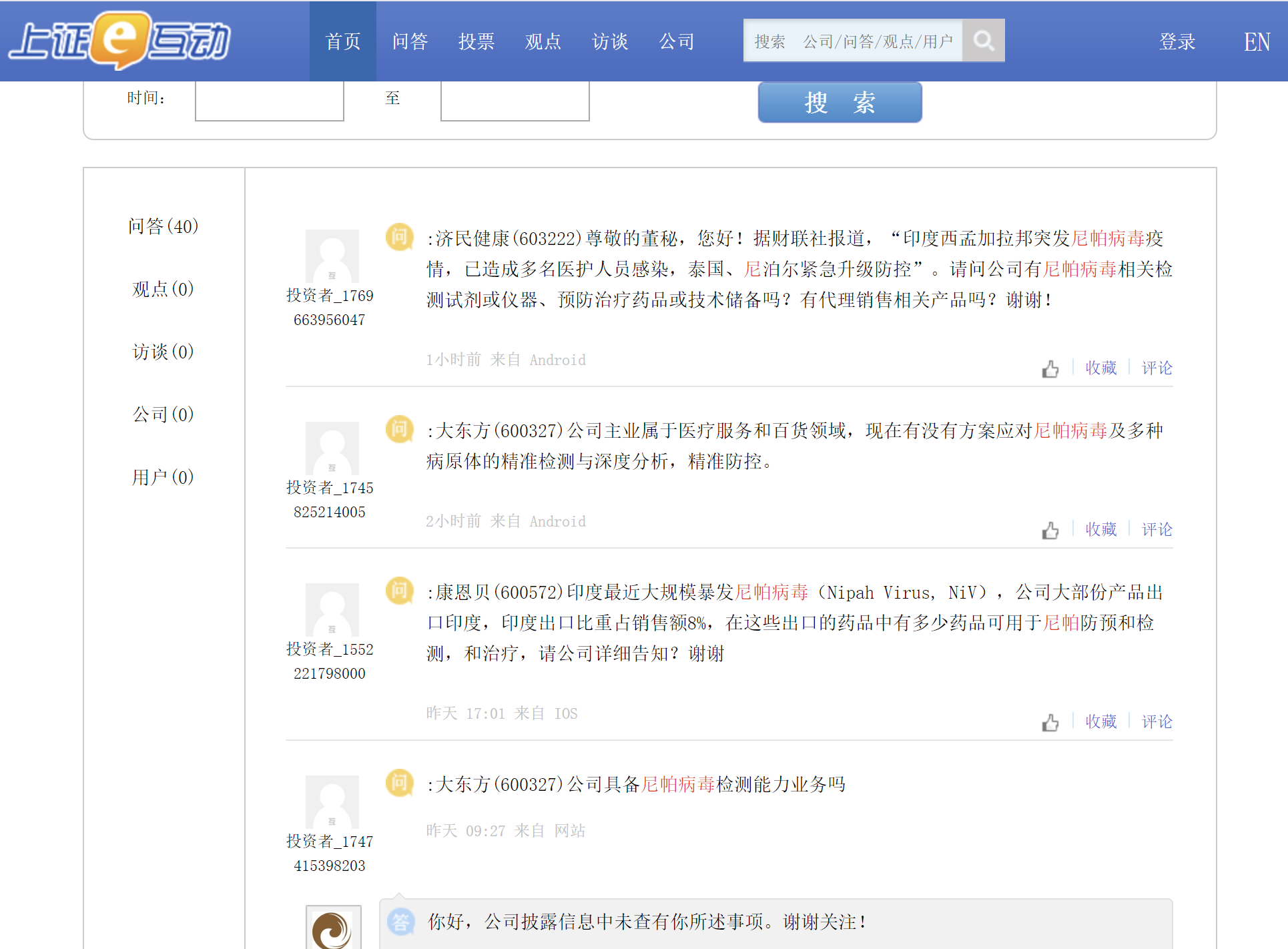Image resolution: width=1288 pixels, height=949 pixels.
Task: Select 访谈 from the top menu
Action: pos(609,41)
